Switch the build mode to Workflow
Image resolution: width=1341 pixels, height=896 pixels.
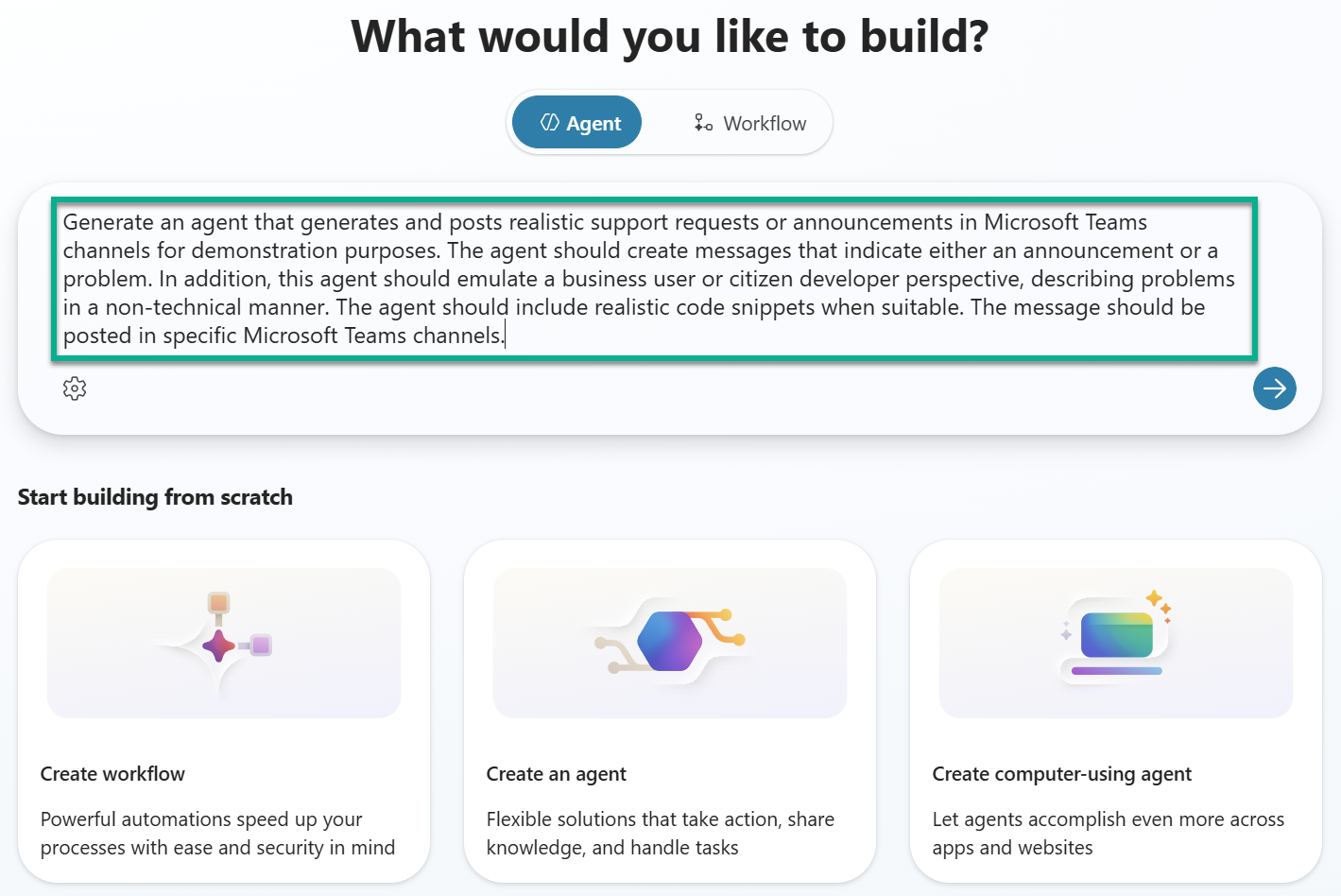pos(750,123)
